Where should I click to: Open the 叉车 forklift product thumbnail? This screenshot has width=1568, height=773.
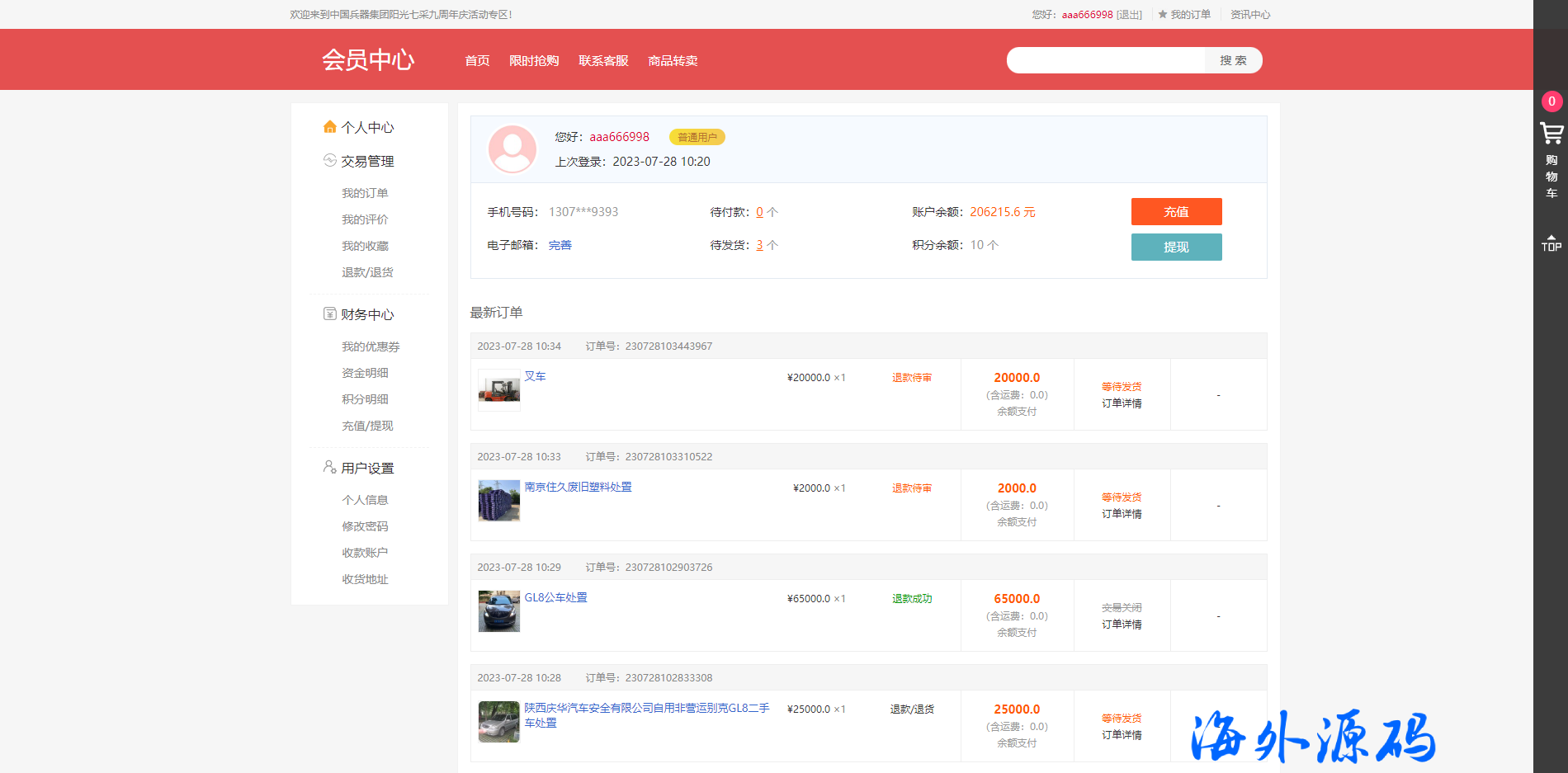(499, 390)
